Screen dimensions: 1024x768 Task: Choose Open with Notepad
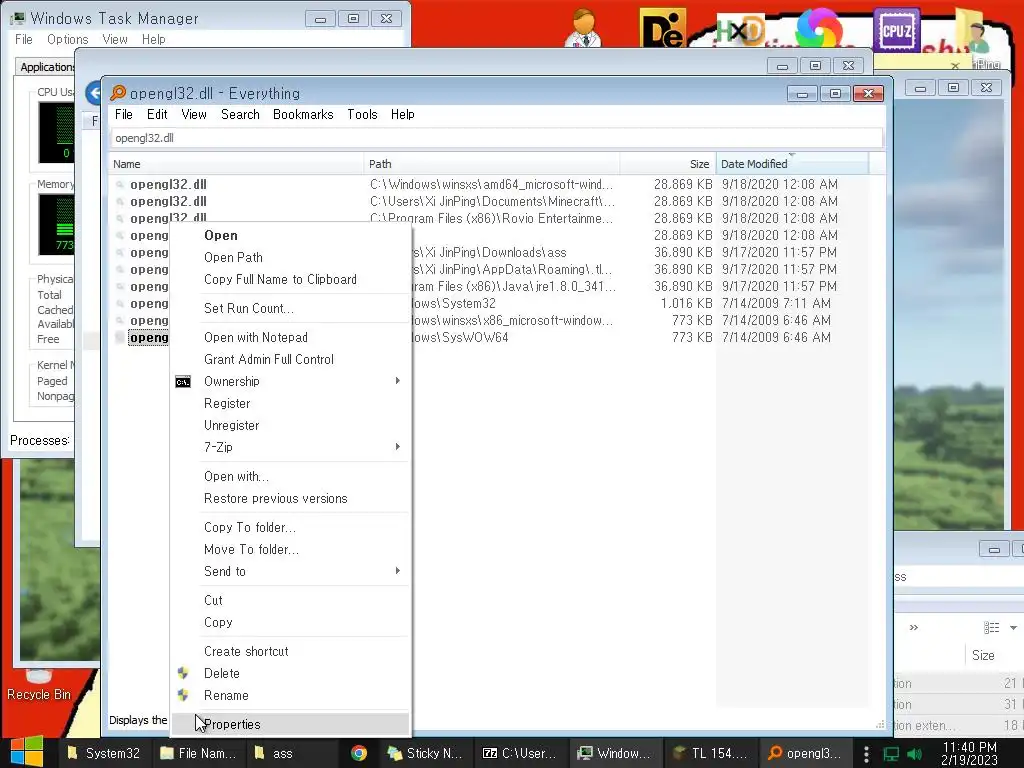(255, 337)
